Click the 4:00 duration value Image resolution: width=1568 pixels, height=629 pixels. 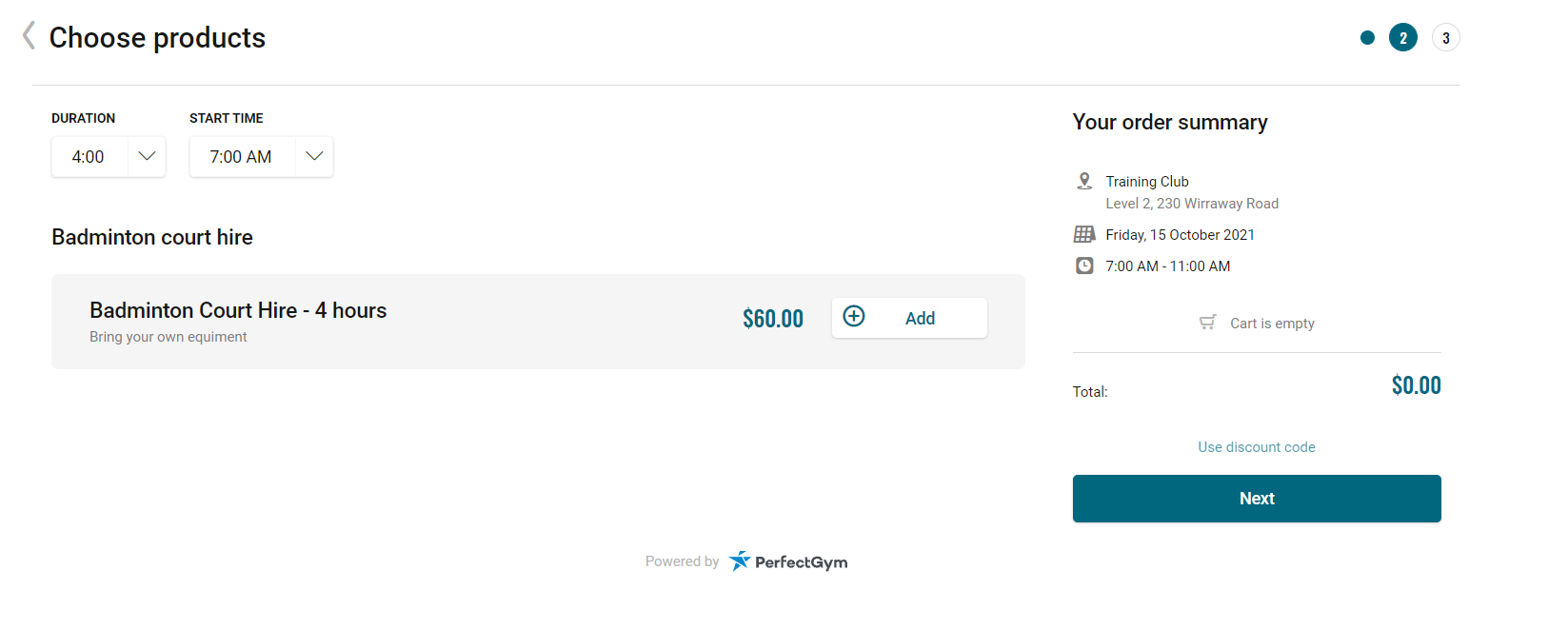click(89, 157)
